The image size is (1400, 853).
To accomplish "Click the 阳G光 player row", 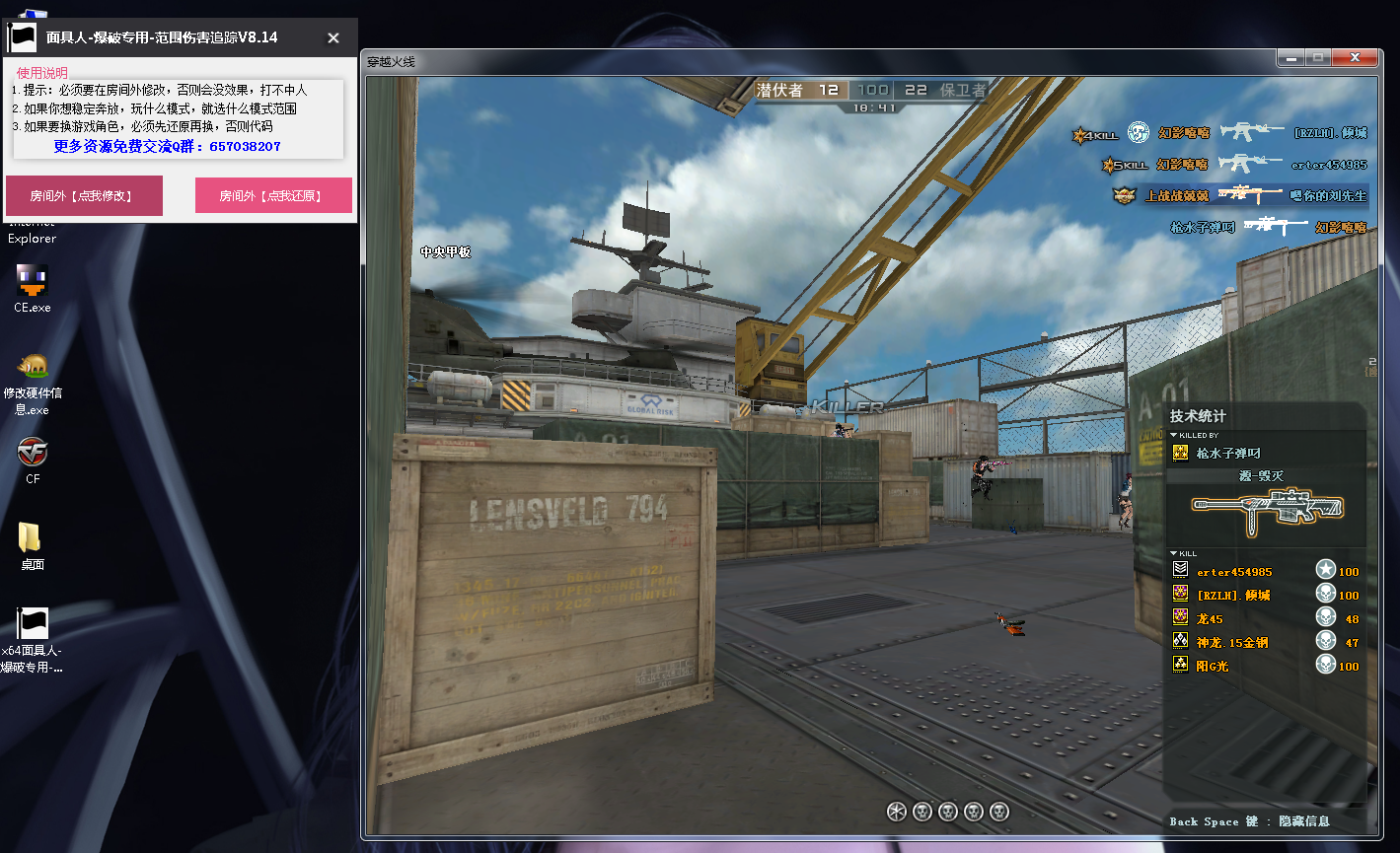I will 1213,667.
